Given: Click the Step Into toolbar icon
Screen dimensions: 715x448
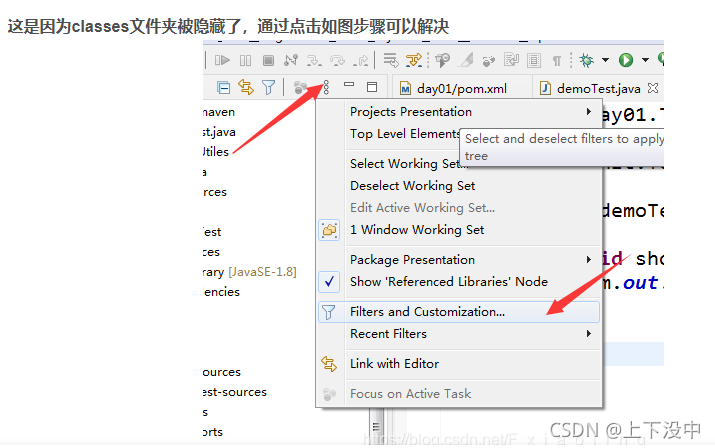Looking at the screenshot, I should 314,60.
